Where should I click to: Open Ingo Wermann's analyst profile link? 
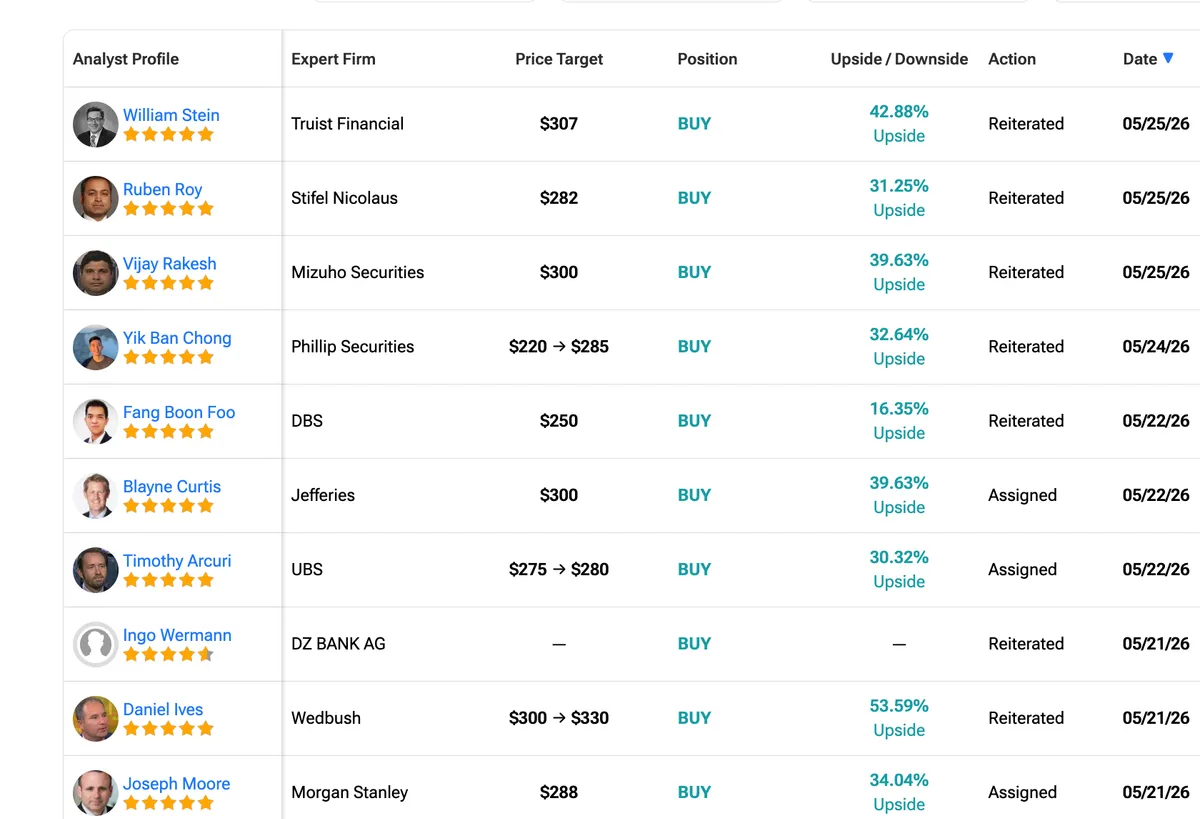[x=177, y=635]
